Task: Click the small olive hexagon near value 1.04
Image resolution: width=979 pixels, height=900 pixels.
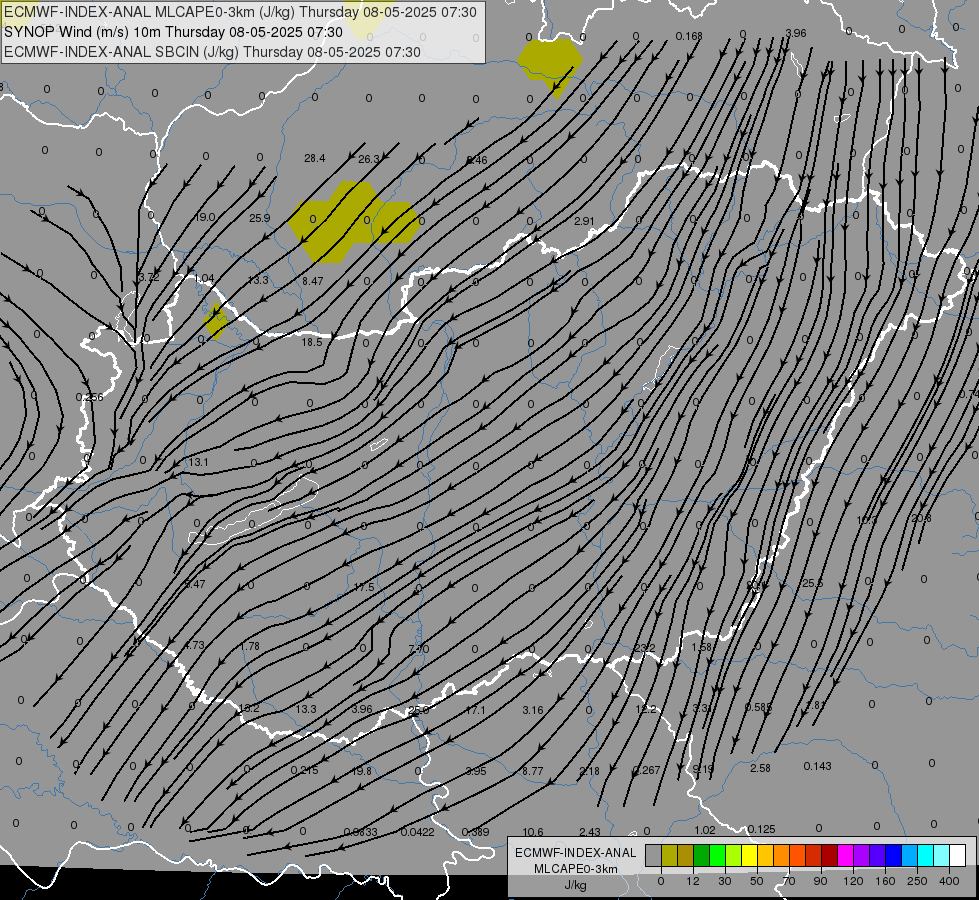Action: (216, 320)
